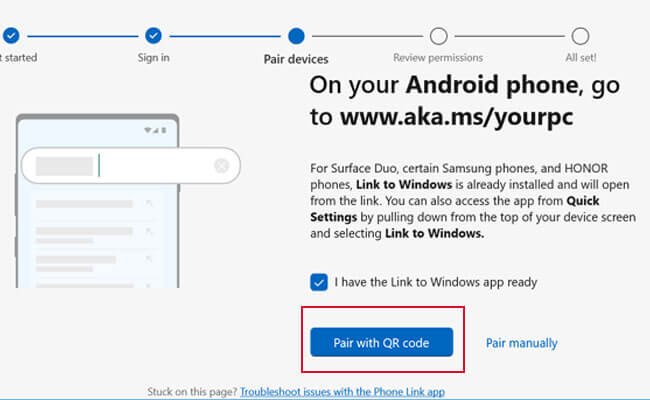Viewport: 650px width, 400px height.
Task: Click the Review permissions step label
Action: (x=438, y=58)
